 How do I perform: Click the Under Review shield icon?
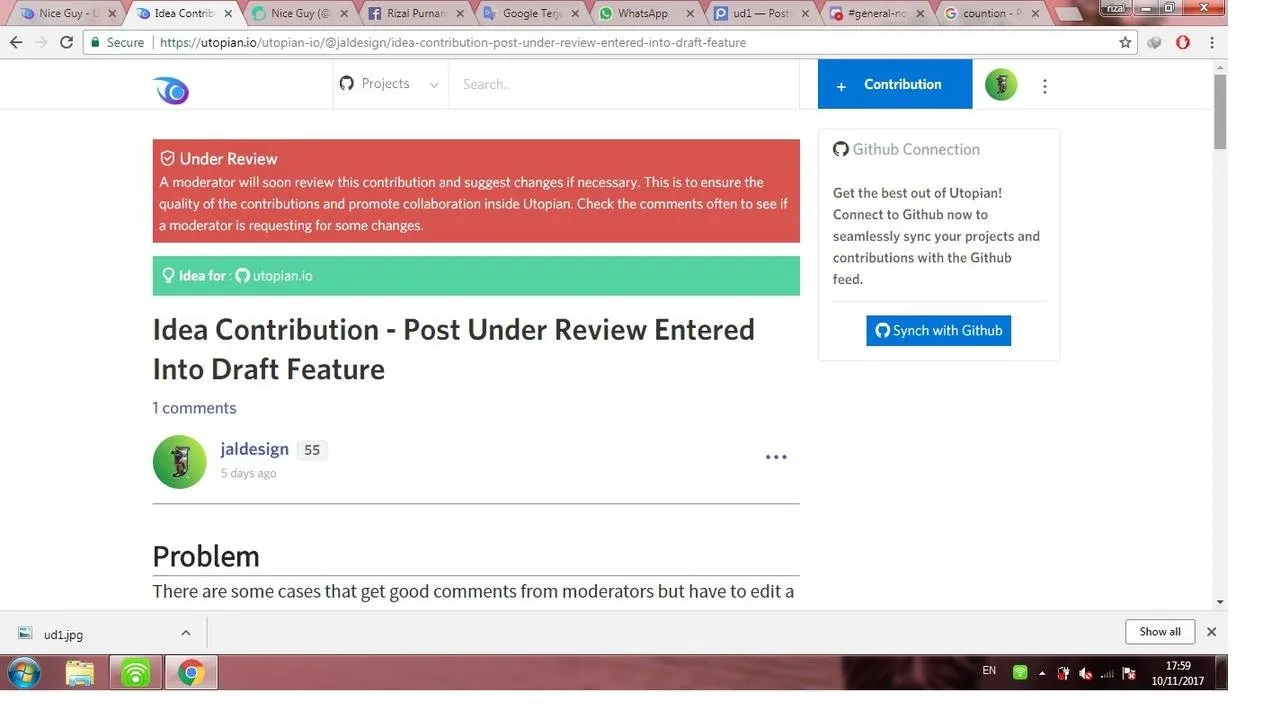[167, 158]
